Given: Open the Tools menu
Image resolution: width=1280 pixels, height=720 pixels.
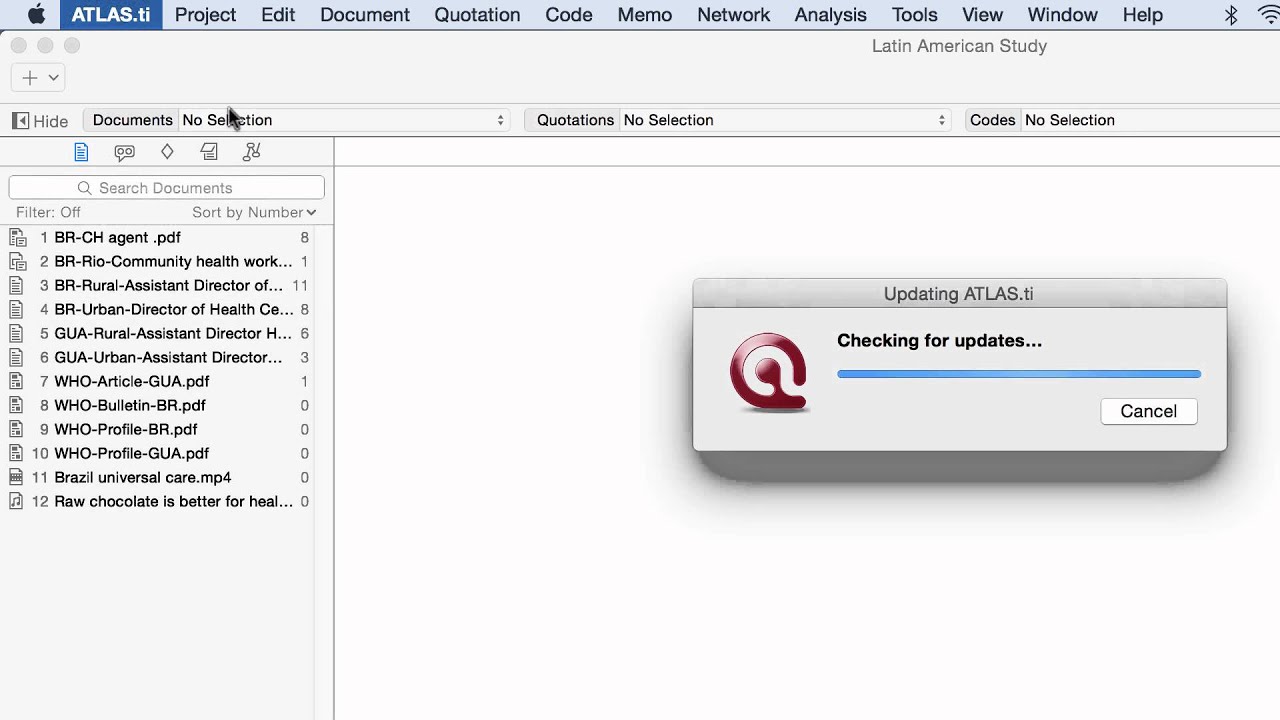Looking at the screenshot, I should click(915, 15).
